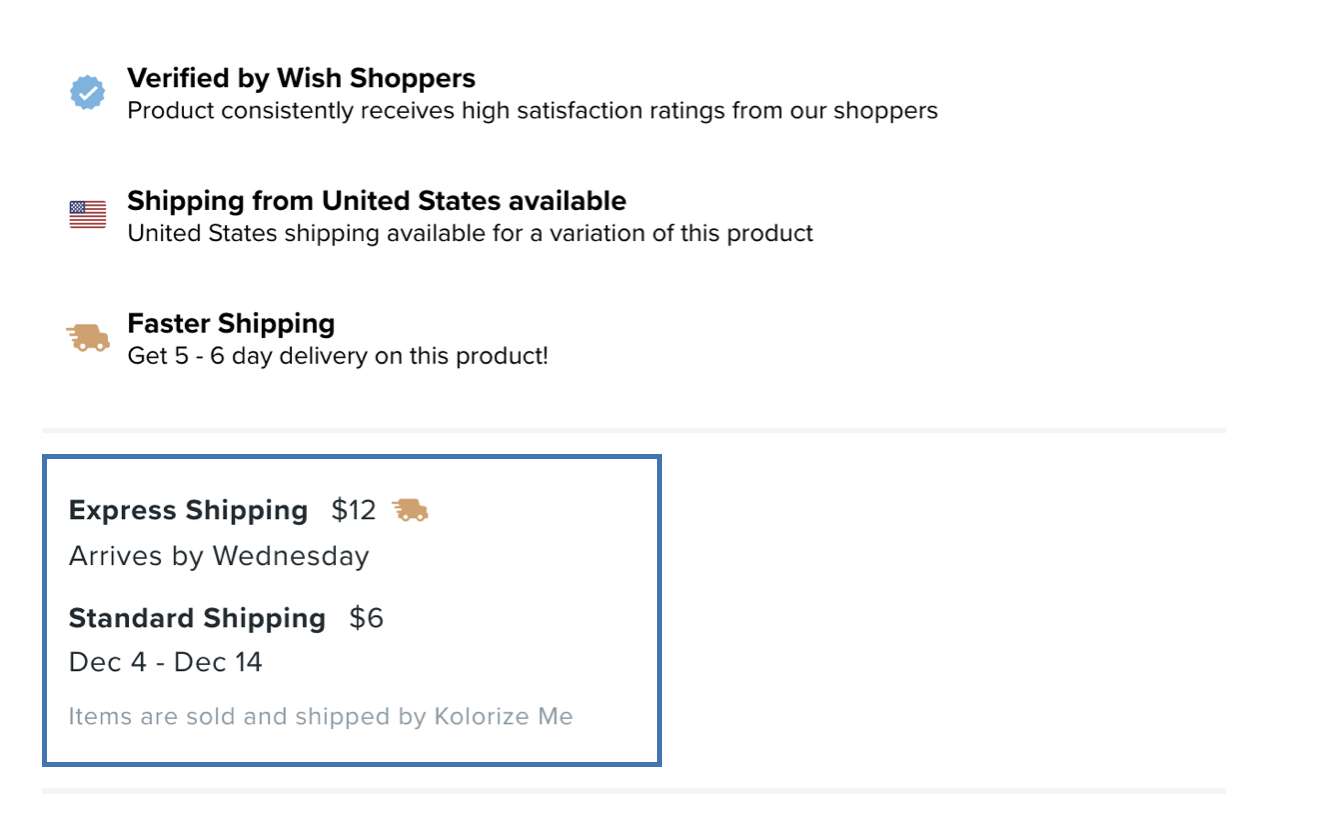Click the blue Verified by Wish Shoppers badge icon
Viewport: 1342px width, 824px height.
(x=88, y=91)
